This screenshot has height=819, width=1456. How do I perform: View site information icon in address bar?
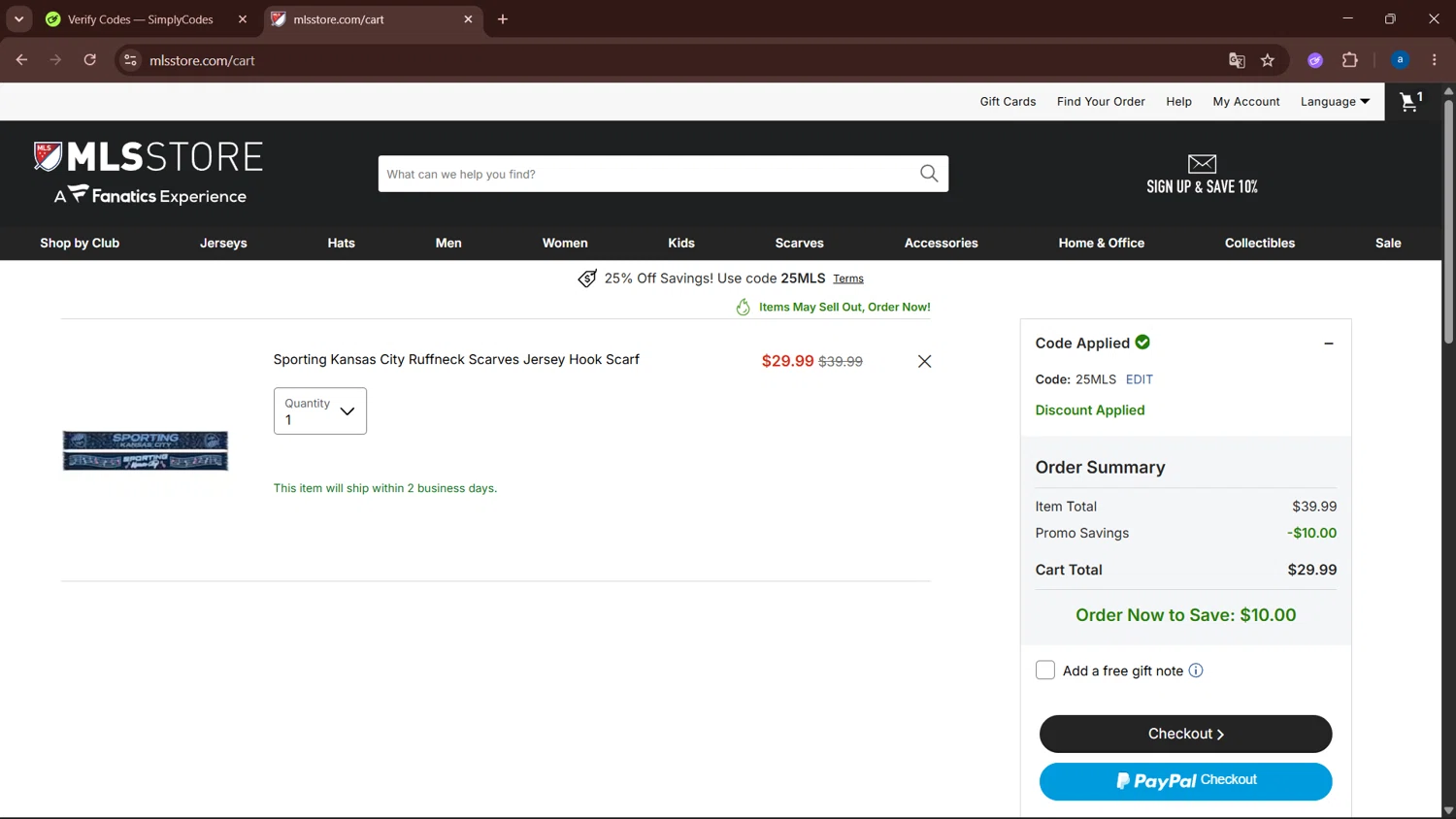tap(130, 60)
